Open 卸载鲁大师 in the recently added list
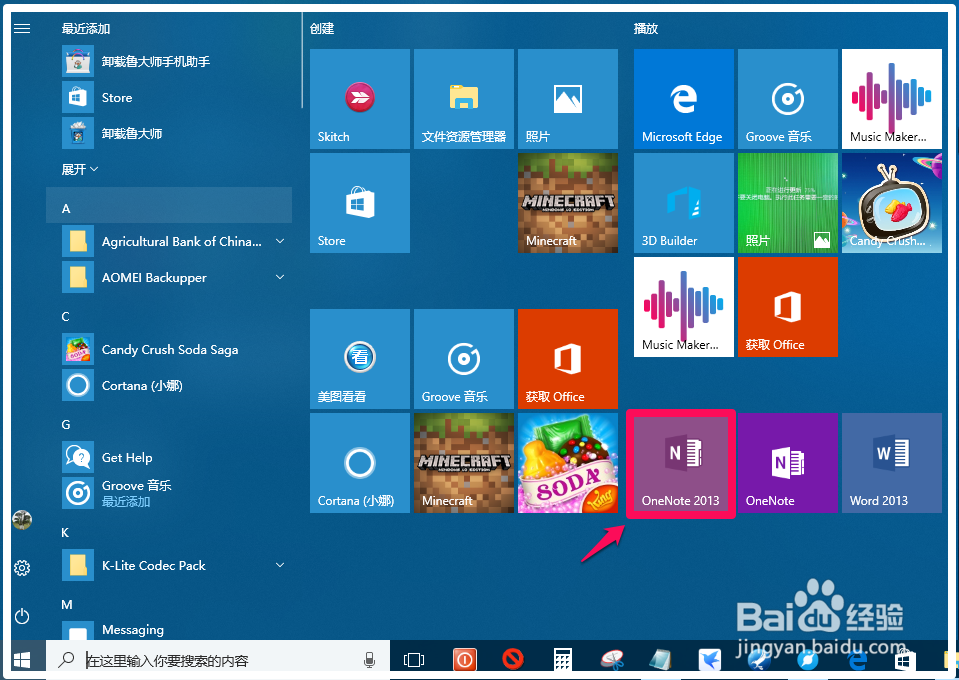The height and width of the screenshot is (680, 959). click(x=169, y=133)
